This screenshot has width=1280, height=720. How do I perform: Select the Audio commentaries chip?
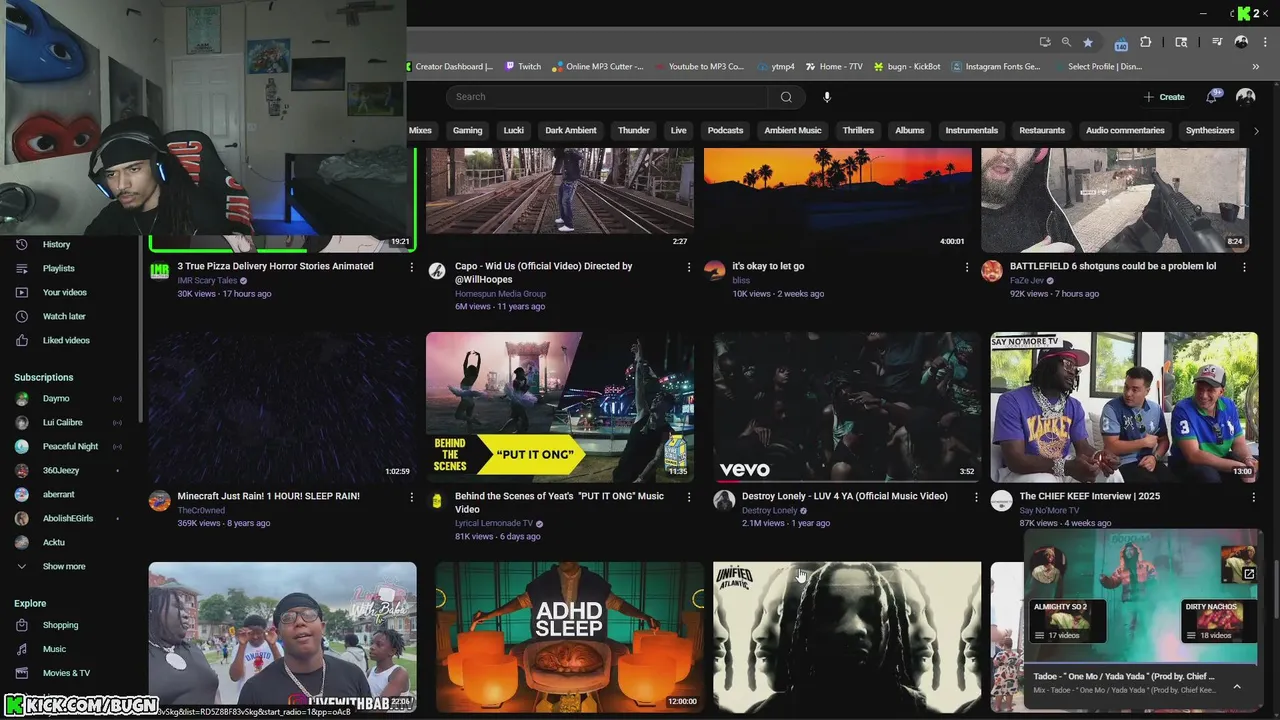point(1125,130)
